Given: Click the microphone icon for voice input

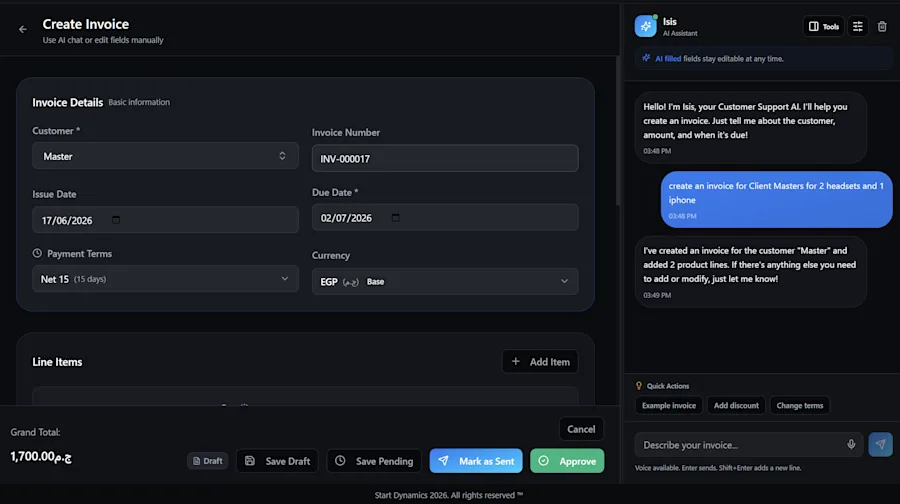Looking at the screenshot, I should [851, 444].
